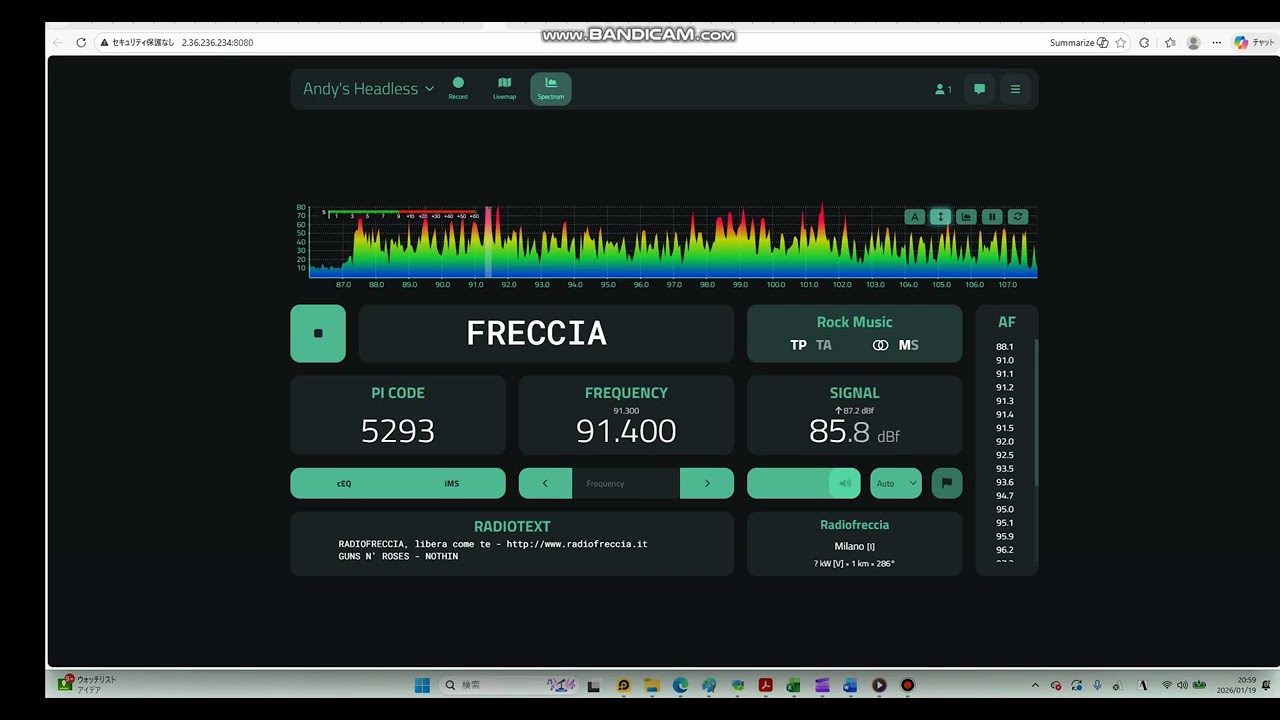Click the signal 85.8 dBf readout

pos(854,432)
